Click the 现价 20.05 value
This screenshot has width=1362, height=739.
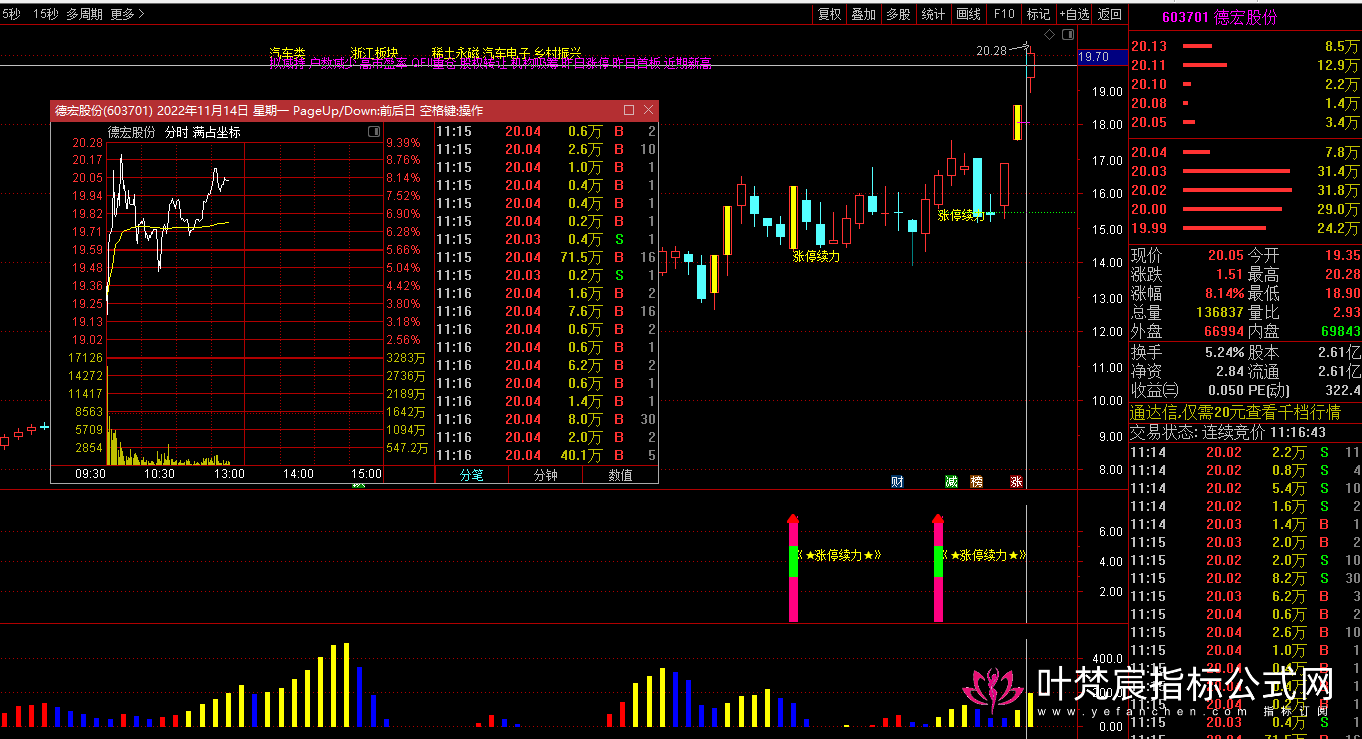coord(1225,255)
